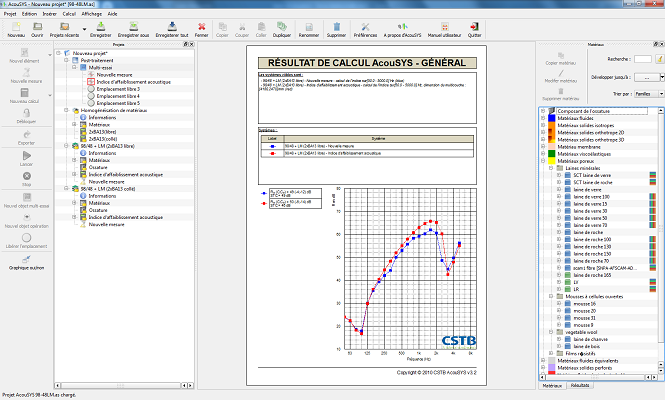665x400 pixels.
Task: Click Nouveau calcul sidebar icon
Action: pyautogui.click(x=25, y=92)
